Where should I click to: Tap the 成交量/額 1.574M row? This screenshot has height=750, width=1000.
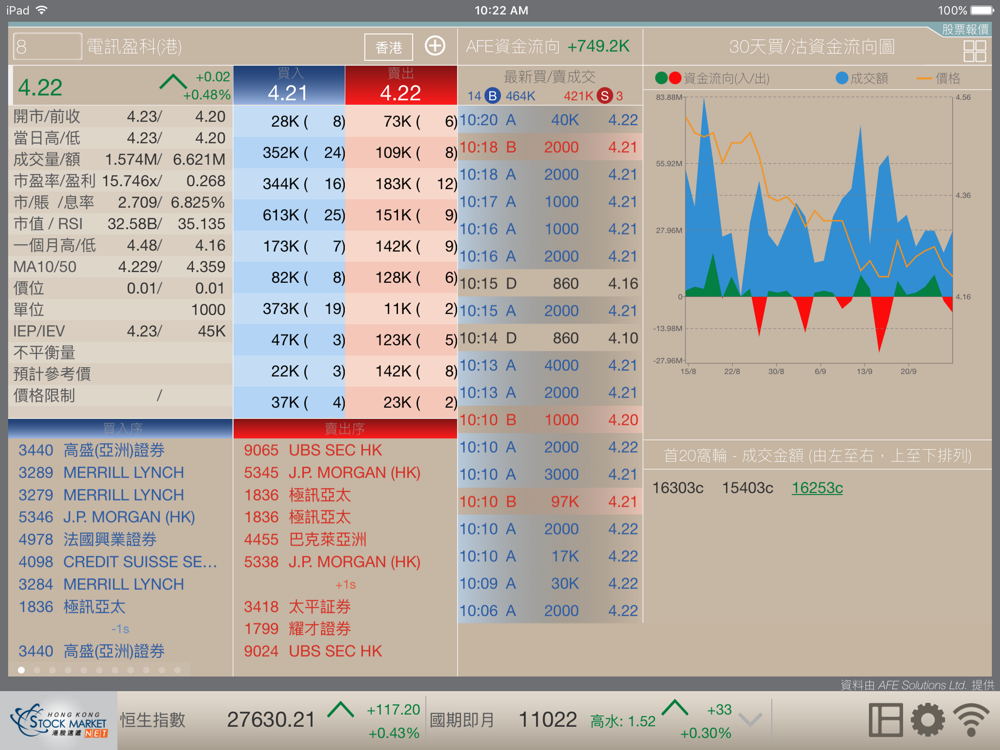[119, 159]
